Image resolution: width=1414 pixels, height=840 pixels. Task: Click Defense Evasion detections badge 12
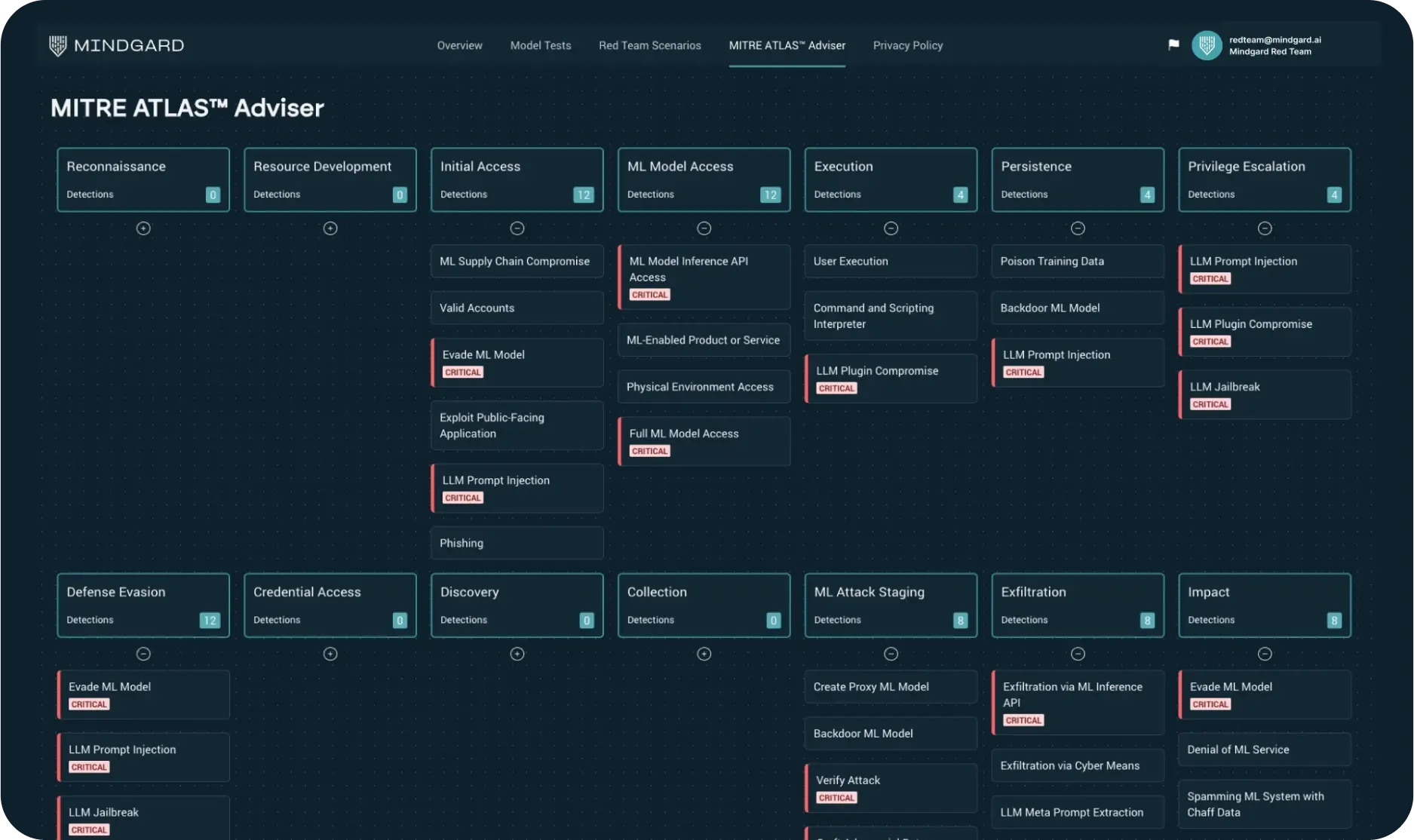point(210,621)
